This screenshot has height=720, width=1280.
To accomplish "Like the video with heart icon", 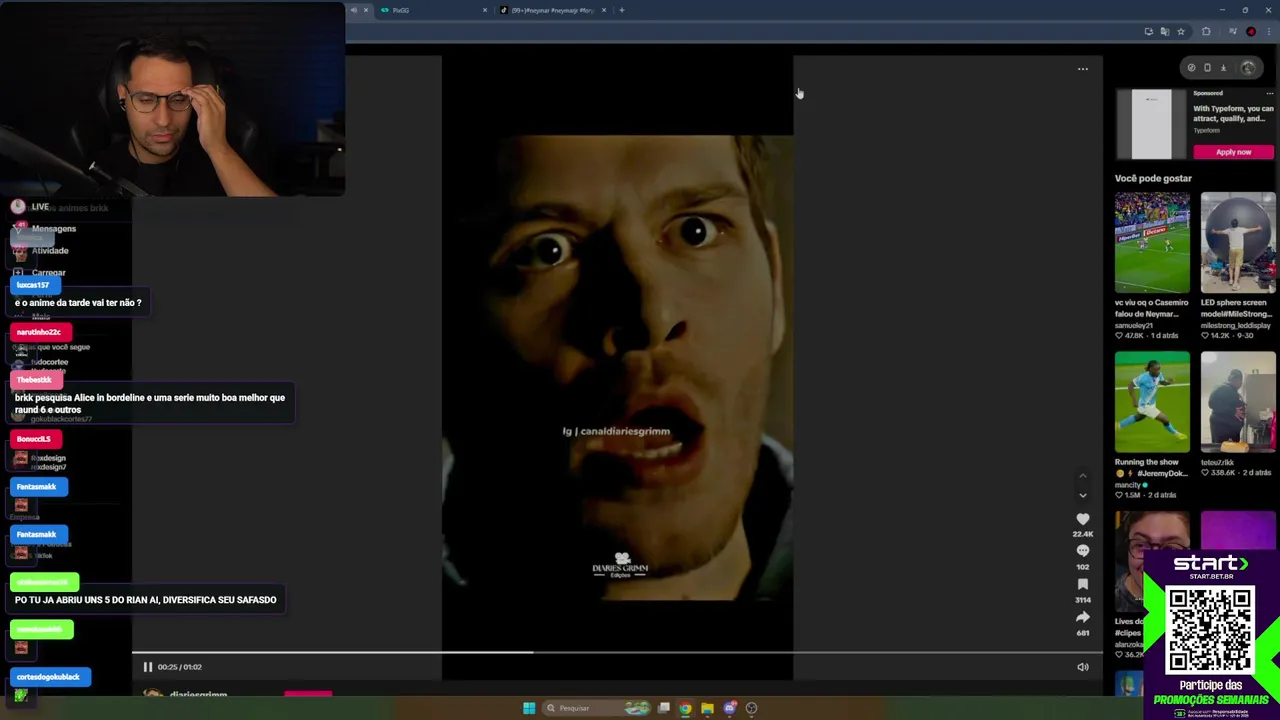I will [1082, 519].
